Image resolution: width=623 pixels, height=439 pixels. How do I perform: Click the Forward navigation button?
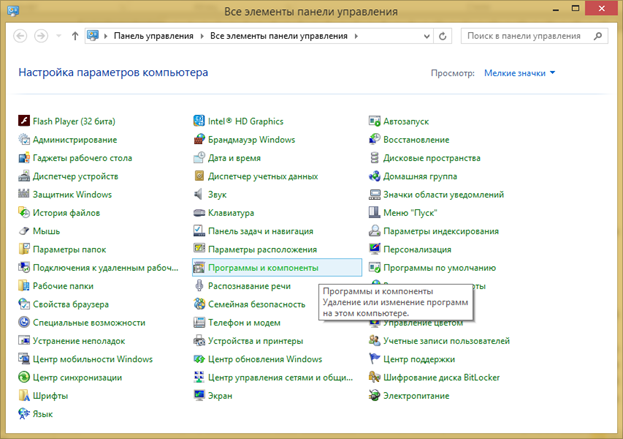(x=41, y=36)
